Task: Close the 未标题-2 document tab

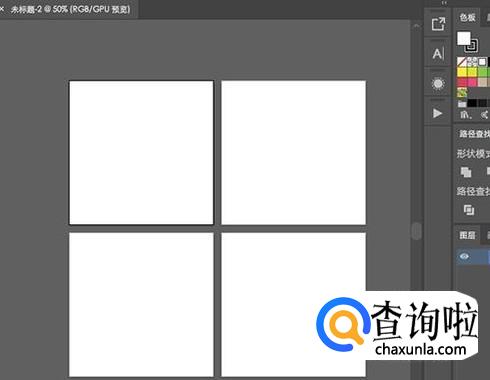Action: [x=2, y=9]
